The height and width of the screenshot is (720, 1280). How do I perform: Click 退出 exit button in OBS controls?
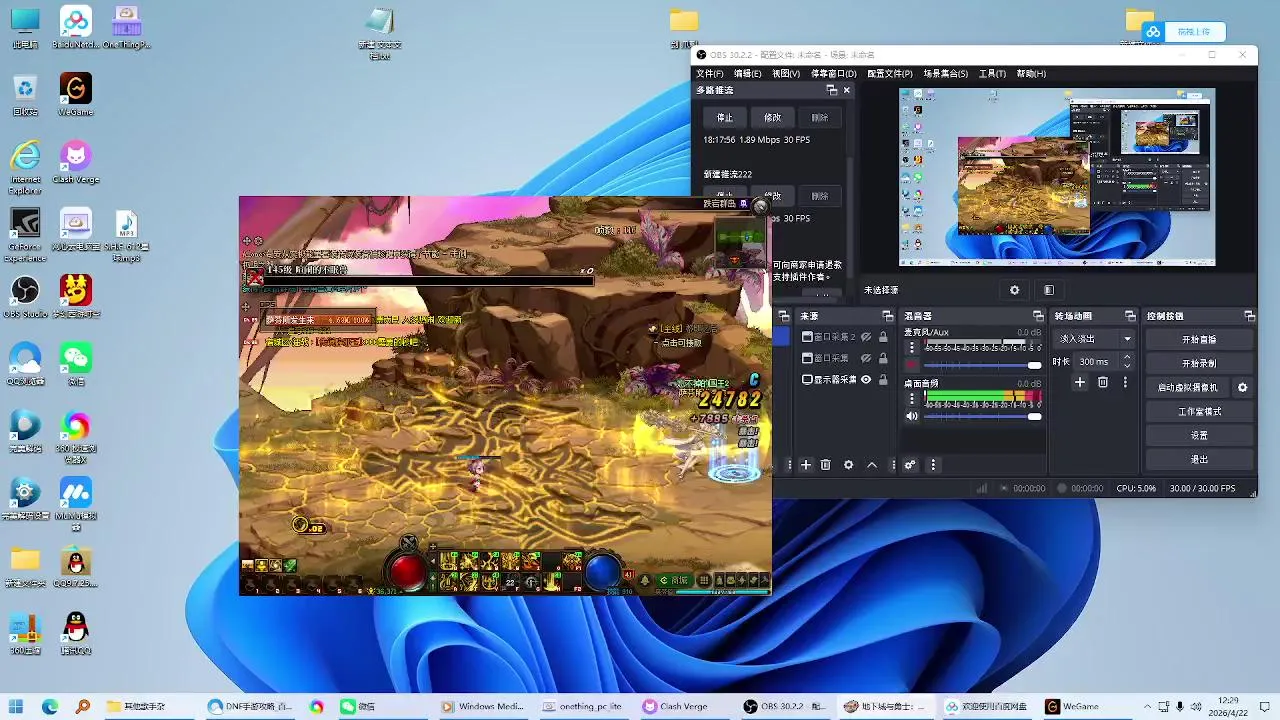pyautogui.click(x=1199, y=459)
